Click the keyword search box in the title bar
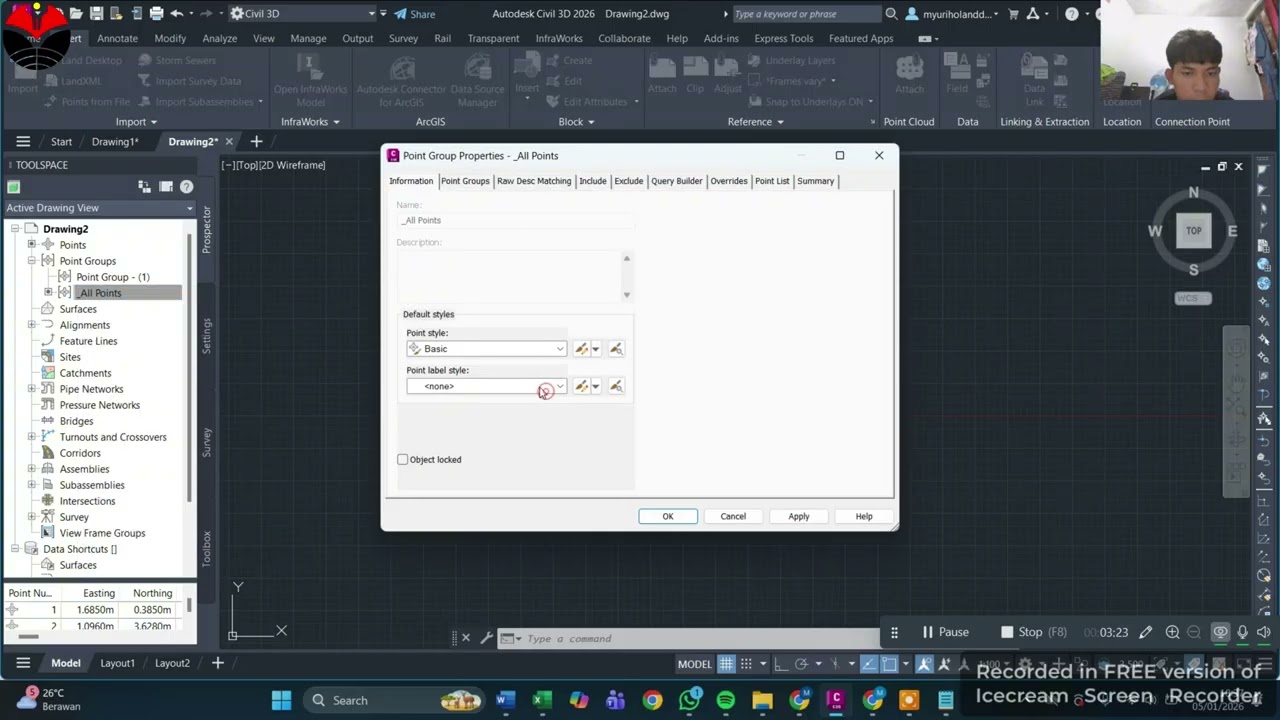Screen dimensions: 1280x720 [x=806, y=14]
